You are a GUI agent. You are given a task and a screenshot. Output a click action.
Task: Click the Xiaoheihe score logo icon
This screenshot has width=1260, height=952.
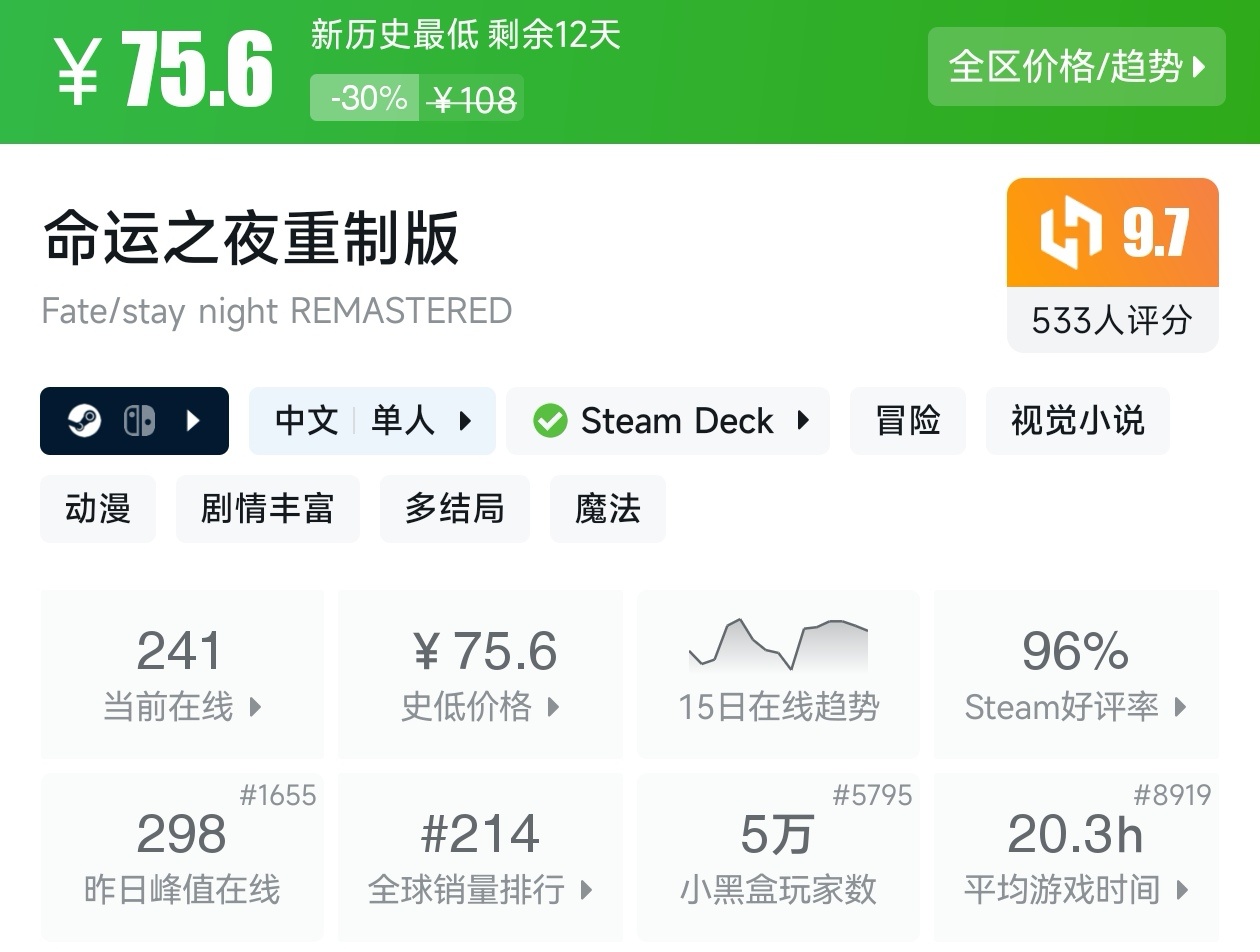pos(1071,233)
